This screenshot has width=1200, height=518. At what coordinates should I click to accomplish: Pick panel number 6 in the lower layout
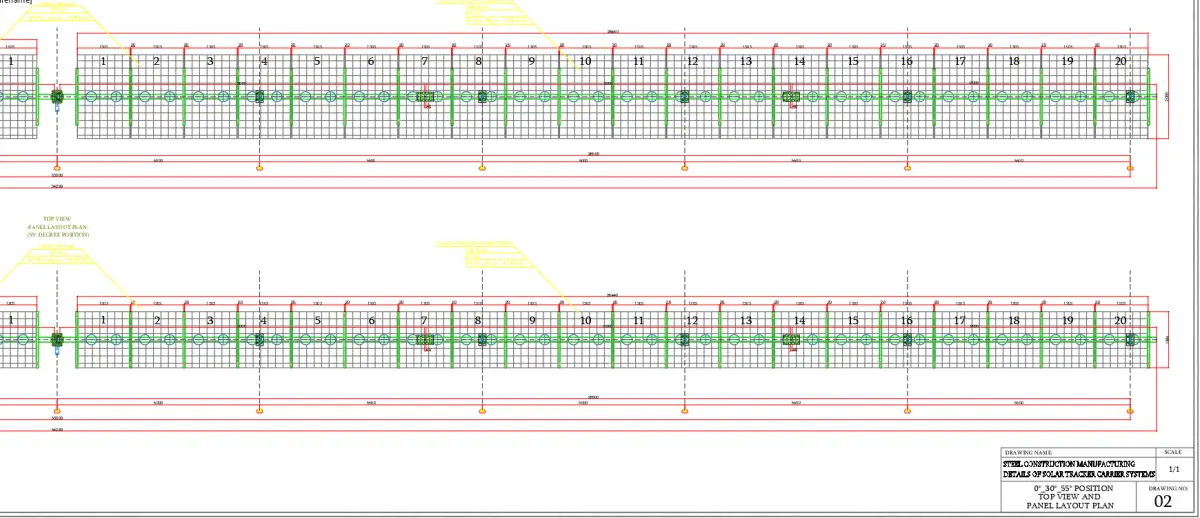(x=371, y=320)
